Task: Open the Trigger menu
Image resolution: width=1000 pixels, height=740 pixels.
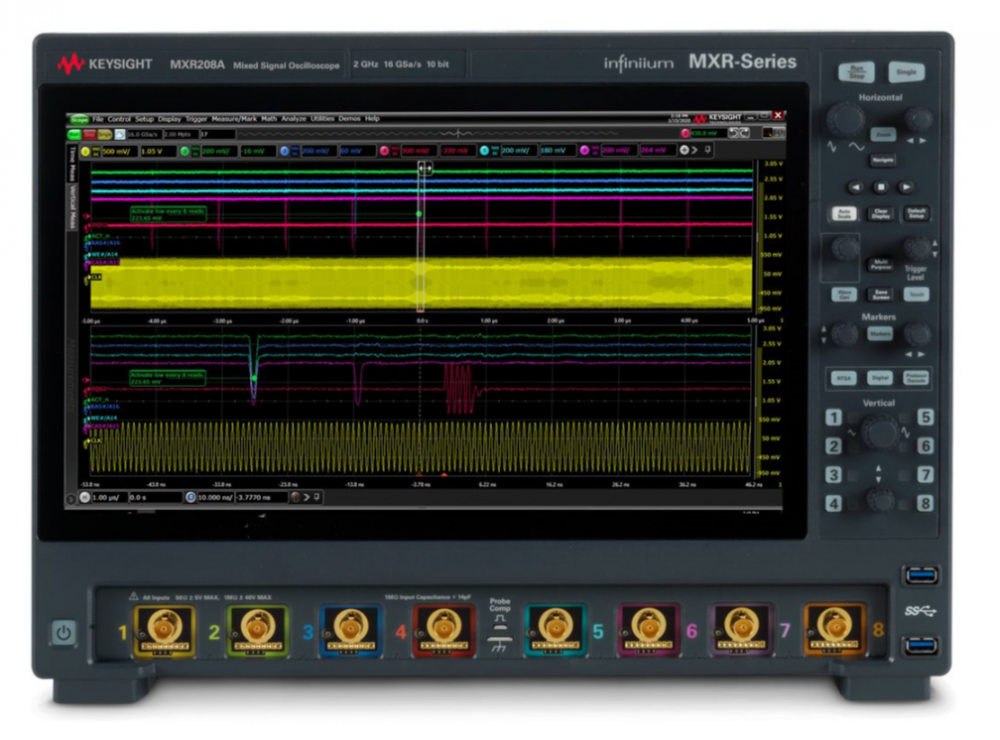Action: [196, 119]
